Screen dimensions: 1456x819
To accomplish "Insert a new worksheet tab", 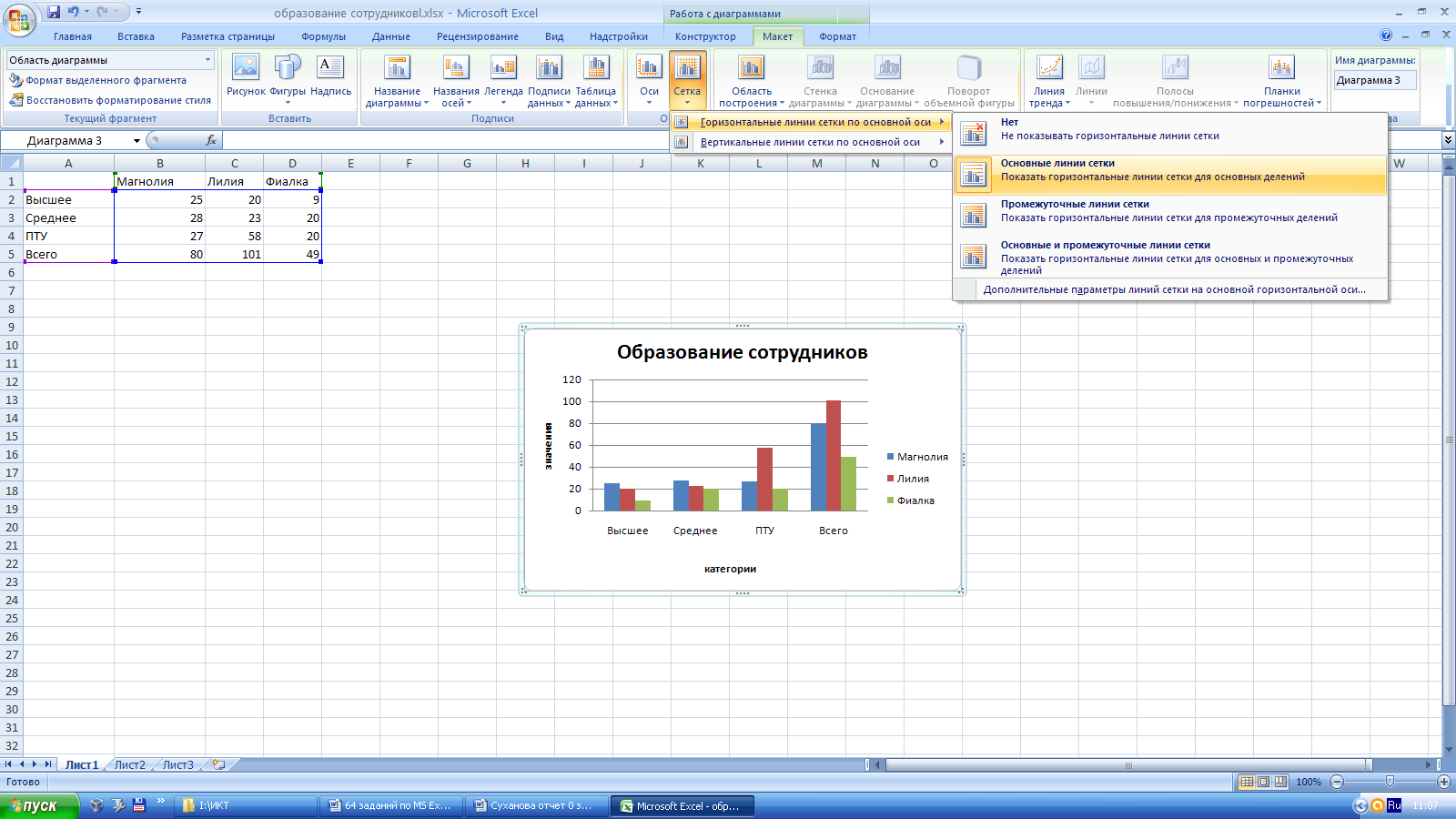I will (218, 764).
